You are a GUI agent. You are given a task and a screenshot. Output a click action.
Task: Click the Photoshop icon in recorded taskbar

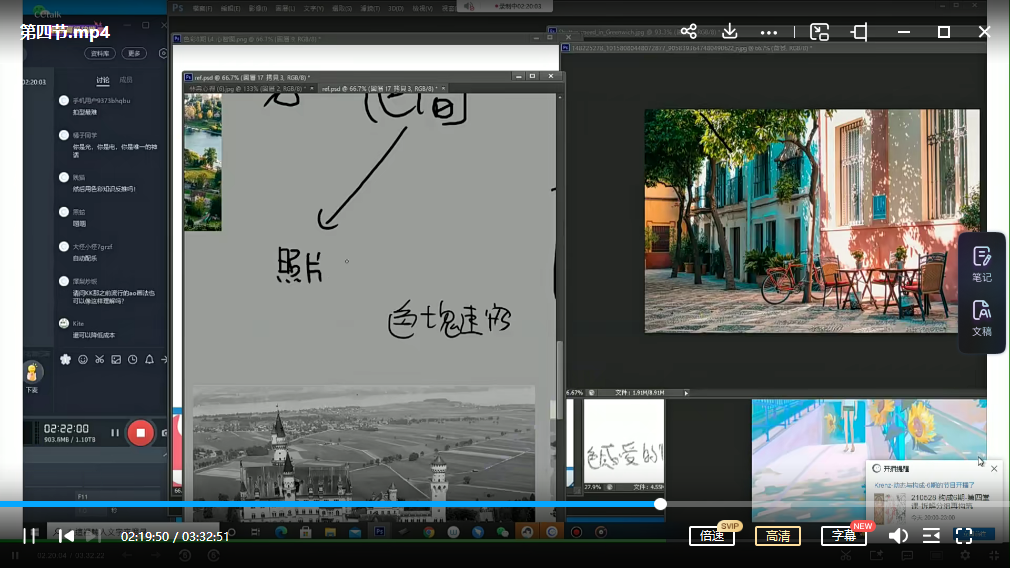379,532
